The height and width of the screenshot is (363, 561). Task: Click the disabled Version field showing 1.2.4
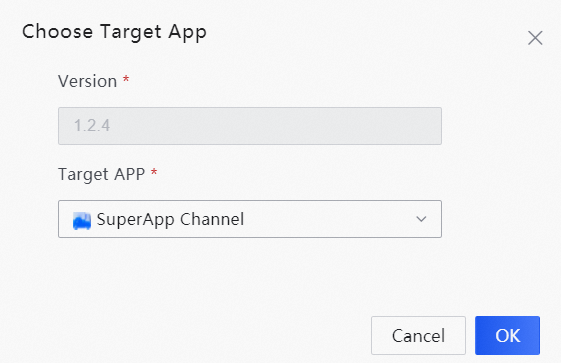tap(250, 126)
